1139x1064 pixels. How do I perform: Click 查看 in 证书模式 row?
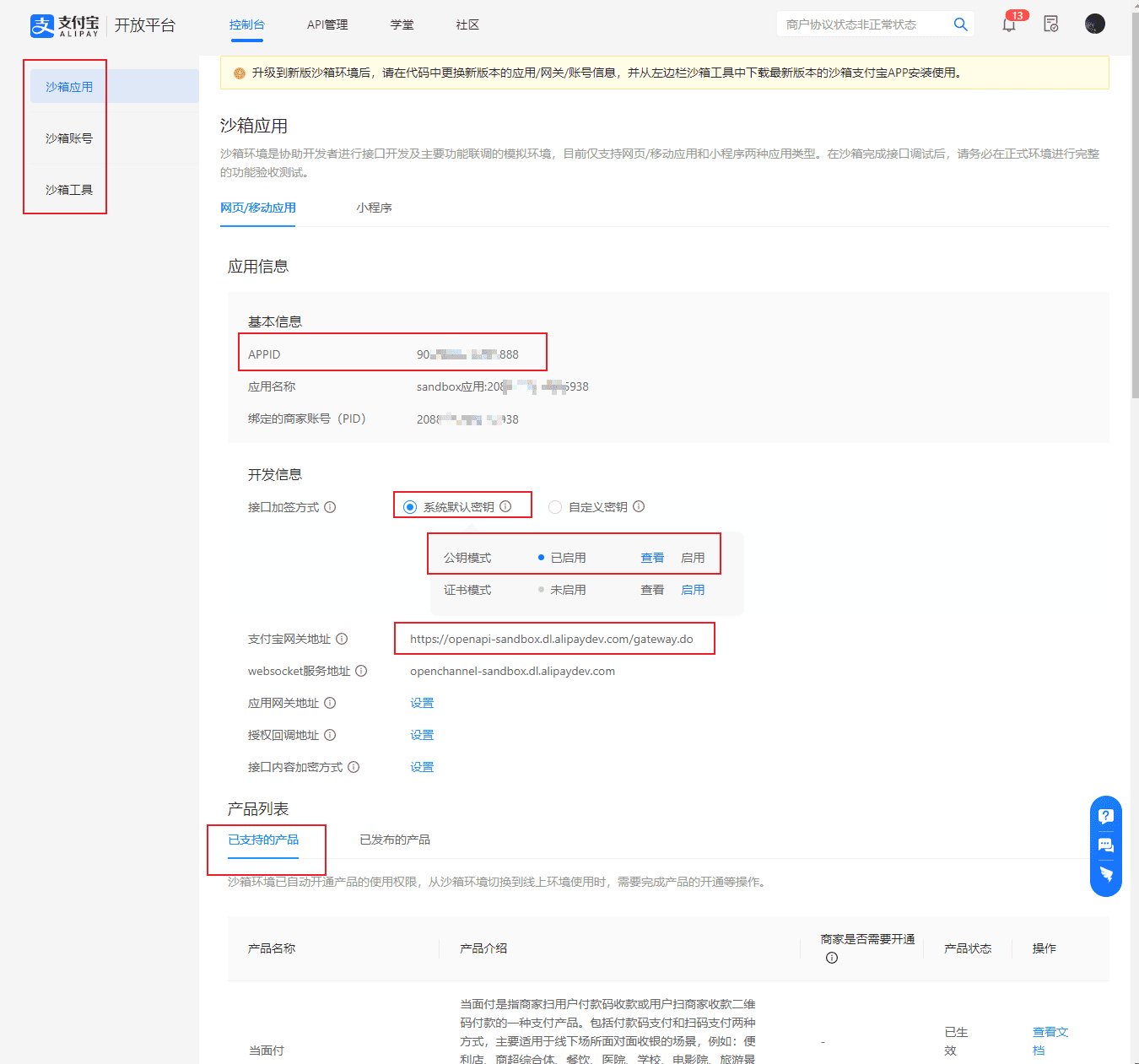click(652, 590)
